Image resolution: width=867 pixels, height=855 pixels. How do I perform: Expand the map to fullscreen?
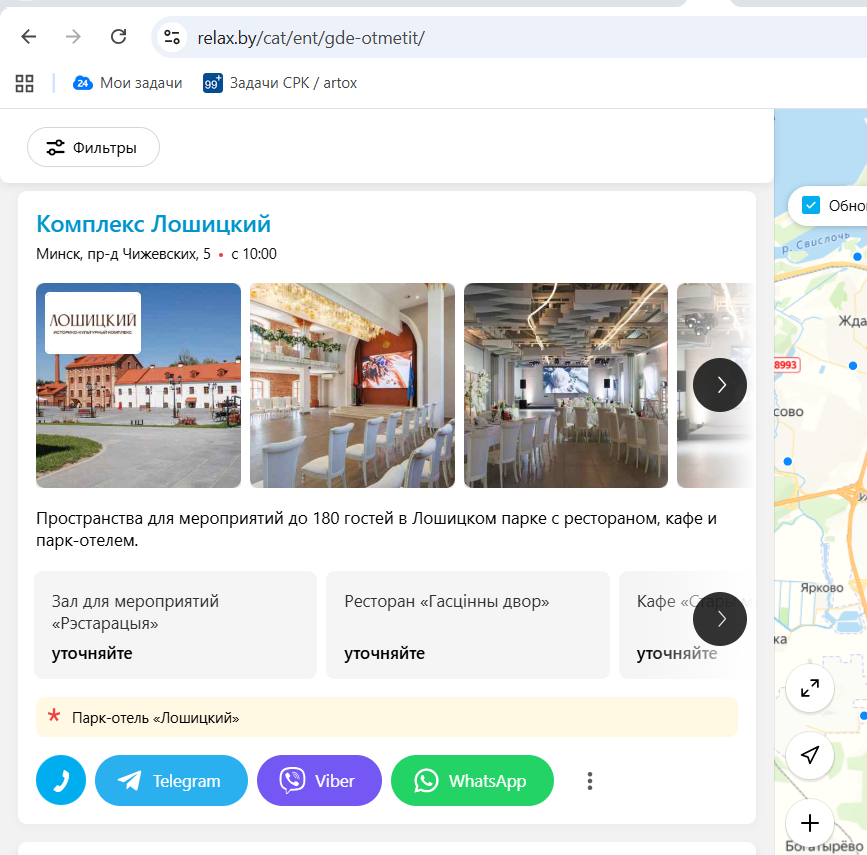tap(810, 688)
